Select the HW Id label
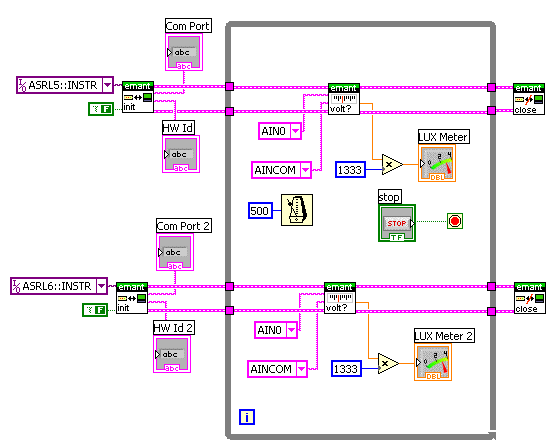Image resolution: width=554 pixels, height=446 pixels. click(178, 128)
